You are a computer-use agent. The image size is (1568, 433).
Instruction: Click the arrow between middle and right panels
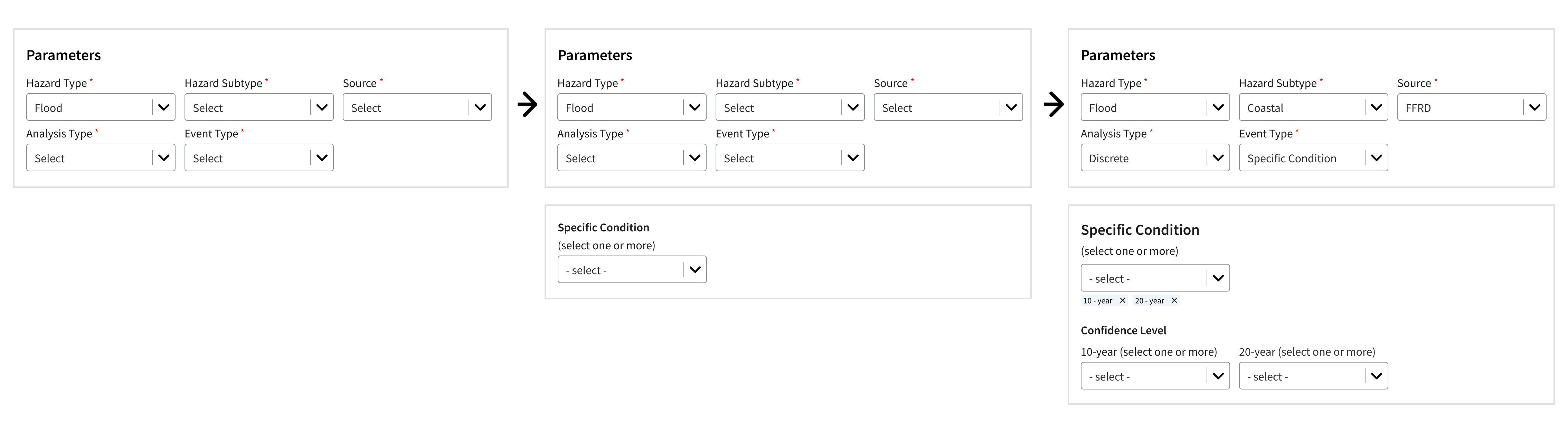click(1054, 104)
